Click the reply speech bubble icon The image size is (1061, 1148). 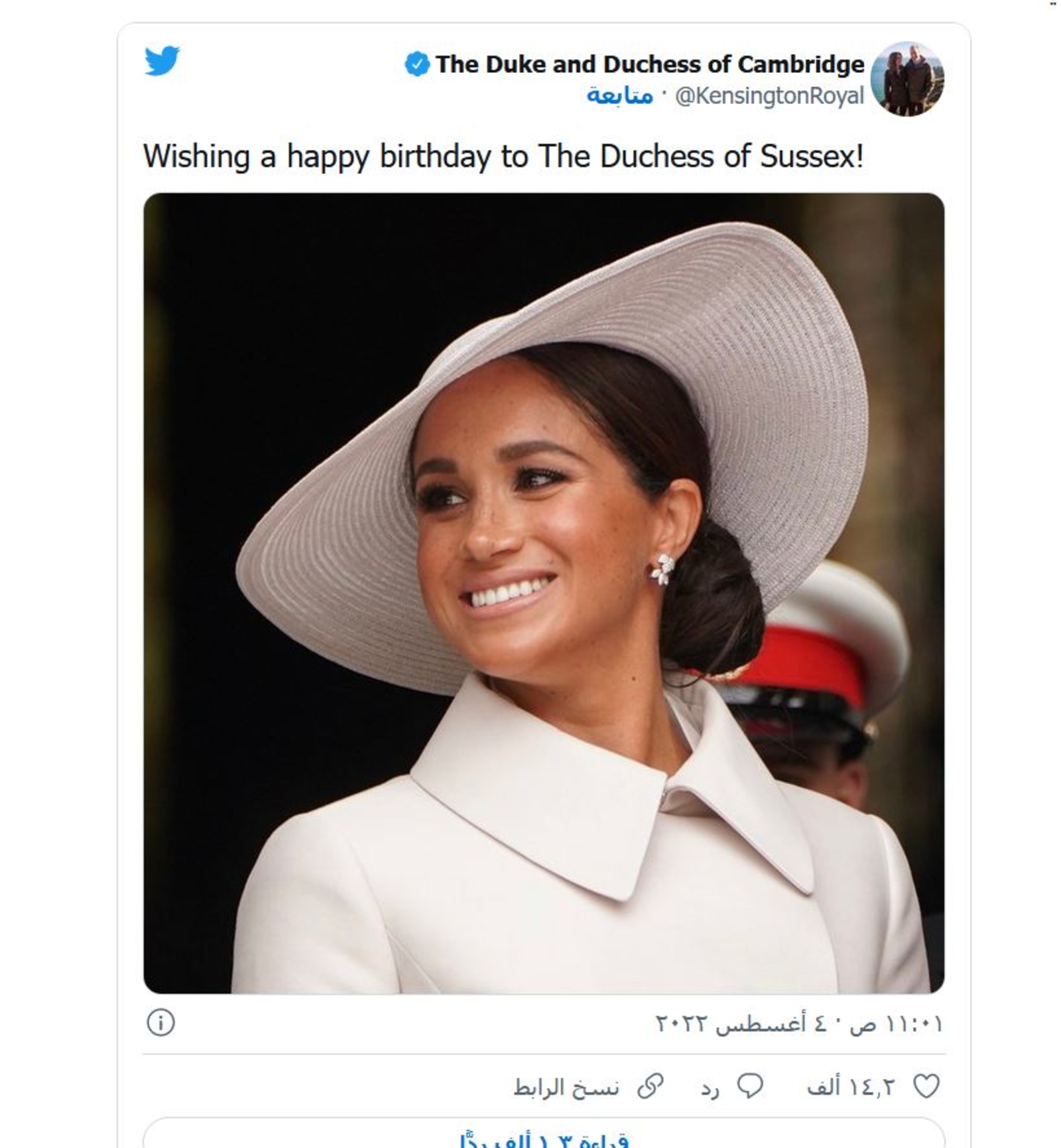[751, 1086]
